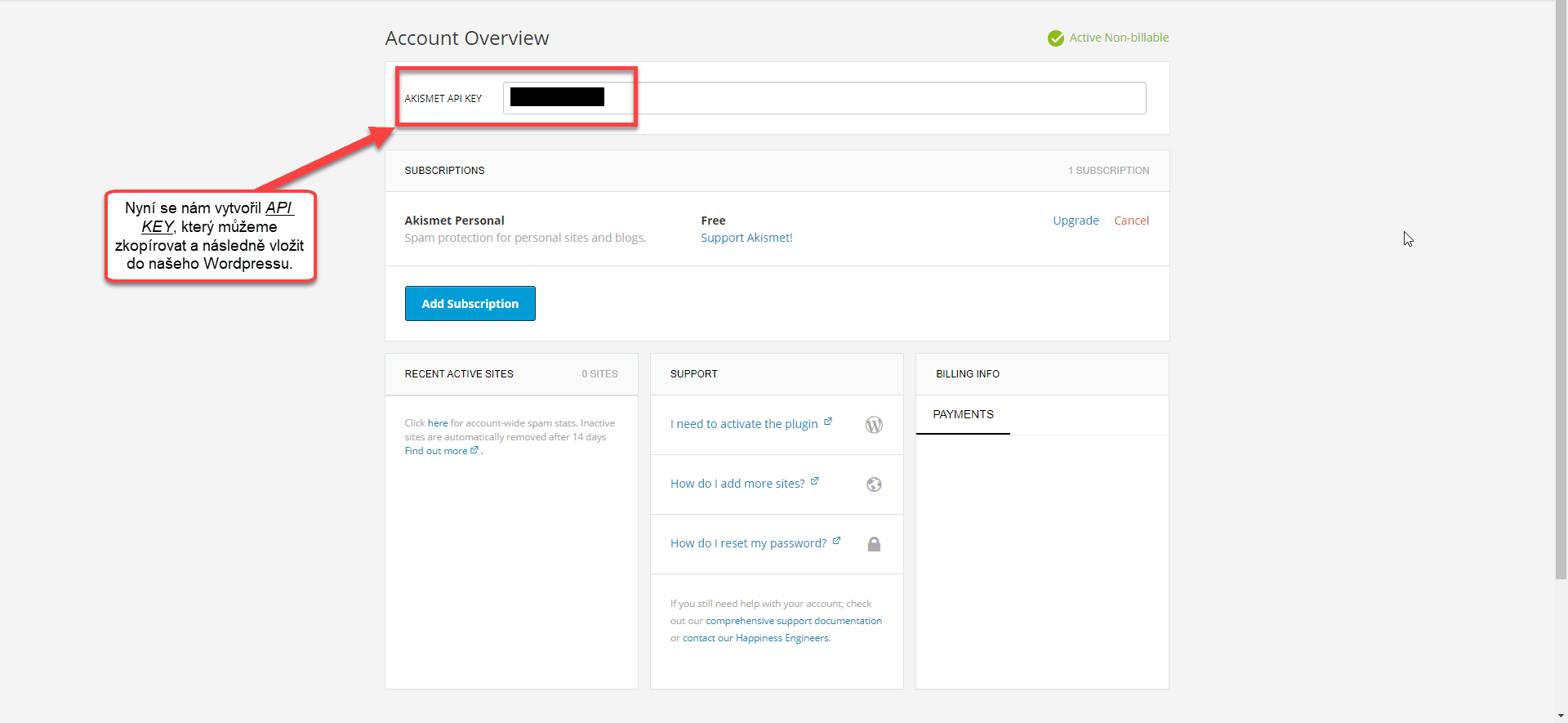Screen dimensions: 1568x723
Task: Click external link icon after add more sites
Action: click(814, 481)
